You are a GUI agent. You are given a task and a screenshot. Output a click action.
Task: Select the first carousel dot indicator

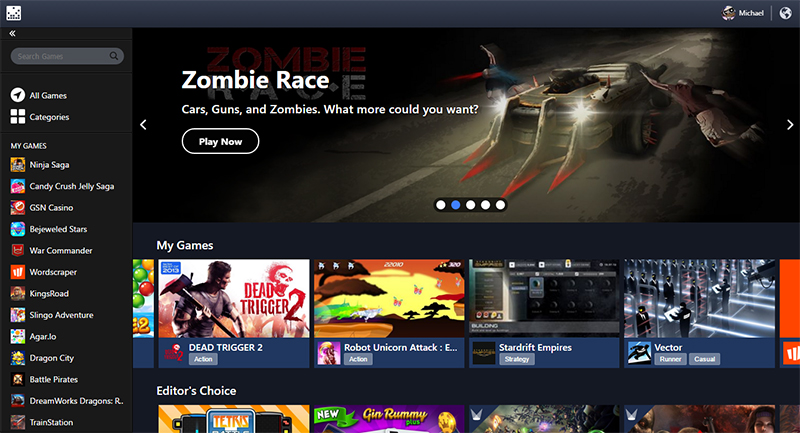pyautogui.click(x=440, y=205)
